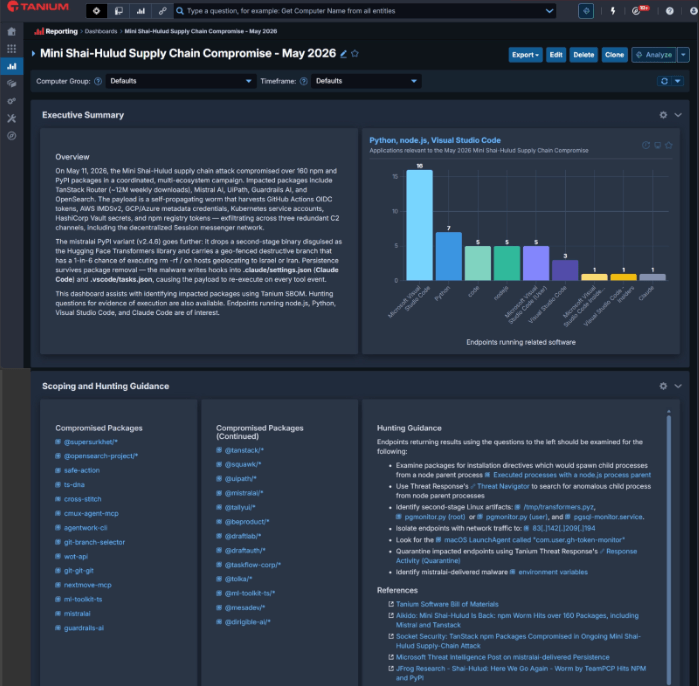This screenshot has width=699, height=686.
Task: Click the Tanium logo
Action: pyautogui.click(x=37, y=7)
